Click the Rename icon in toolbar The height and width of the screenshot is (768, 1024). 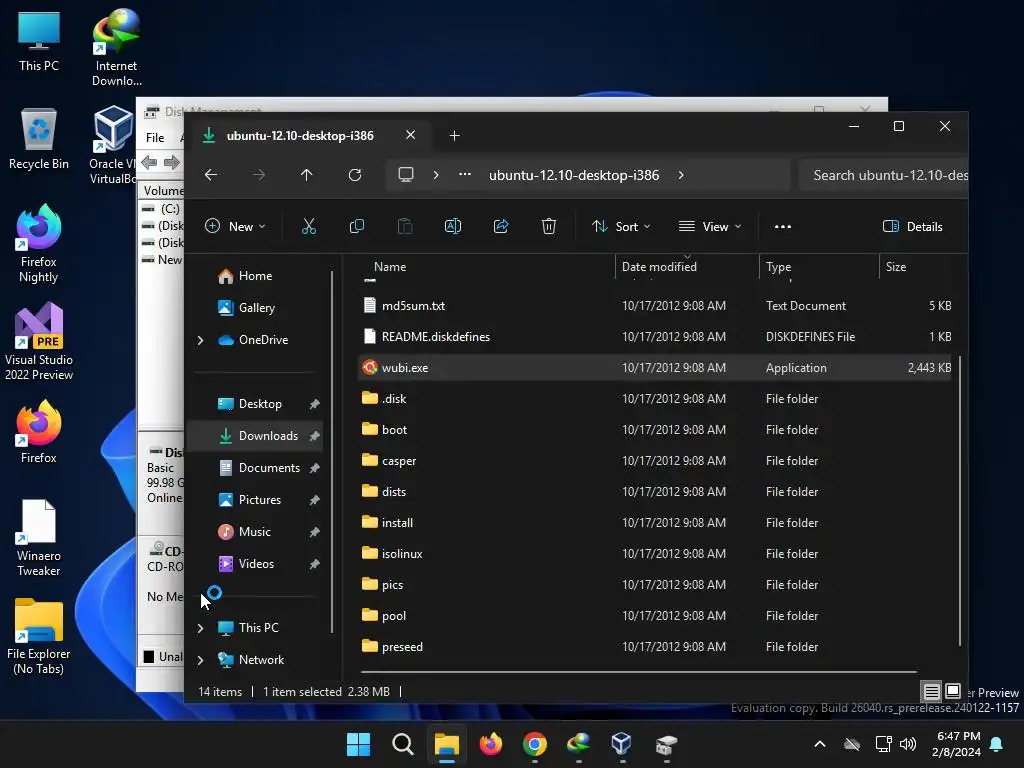(453, 227)
